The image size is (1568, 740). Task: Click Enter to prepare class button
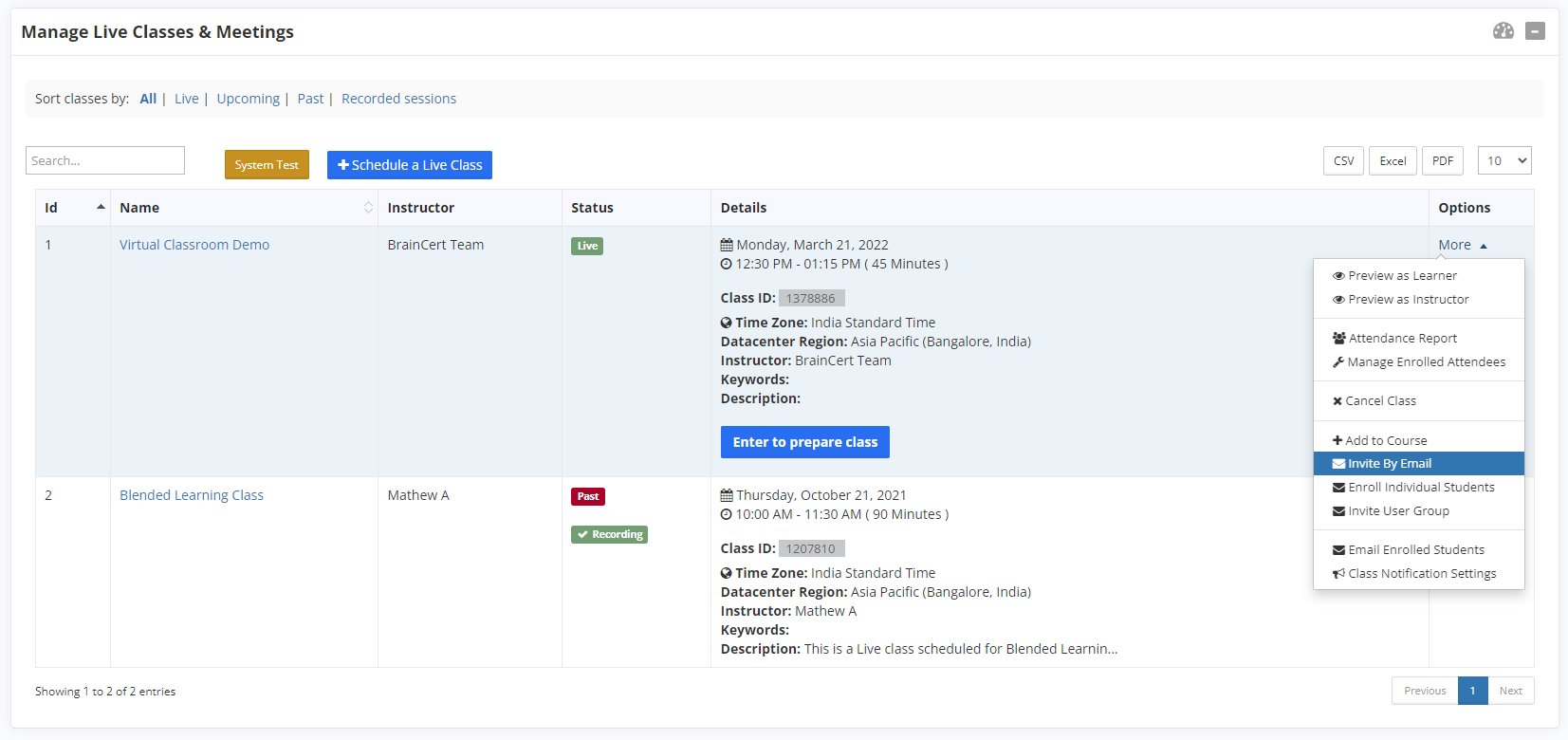click(x=805, y=442)
